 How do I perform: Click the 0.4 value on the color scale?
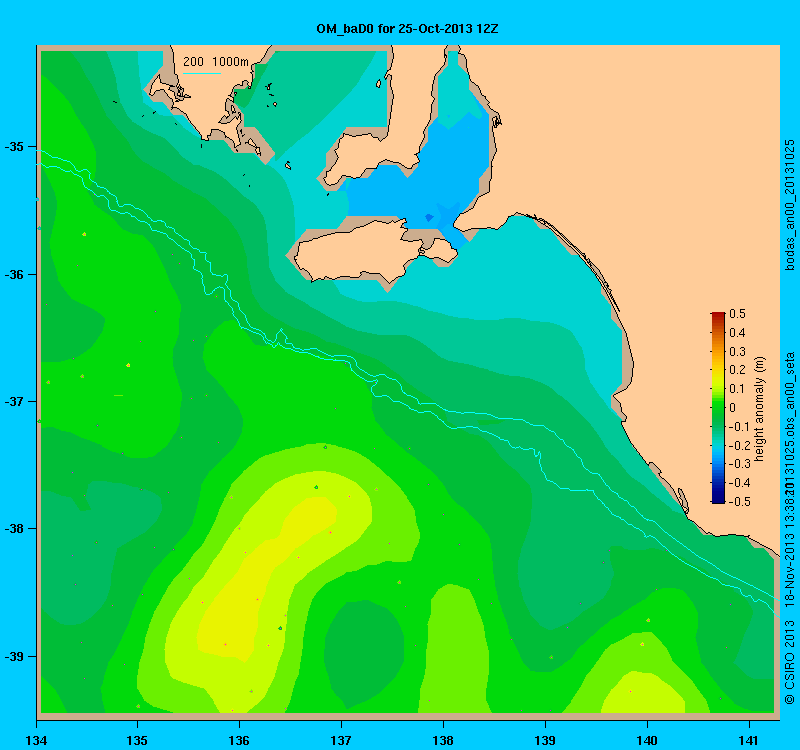coord(737,333)
